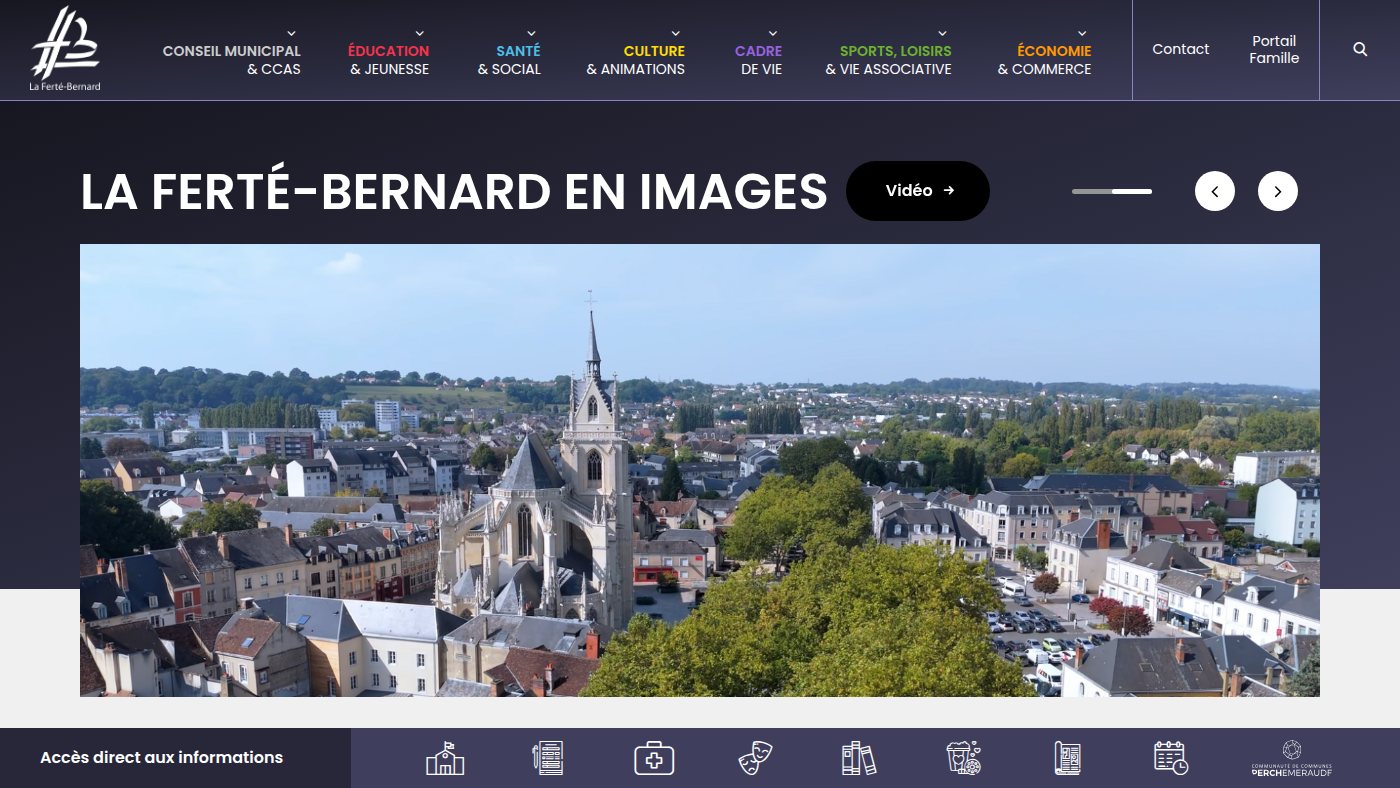Click the Vidéo button
The image size is (1400, 788).
point(918,191)
